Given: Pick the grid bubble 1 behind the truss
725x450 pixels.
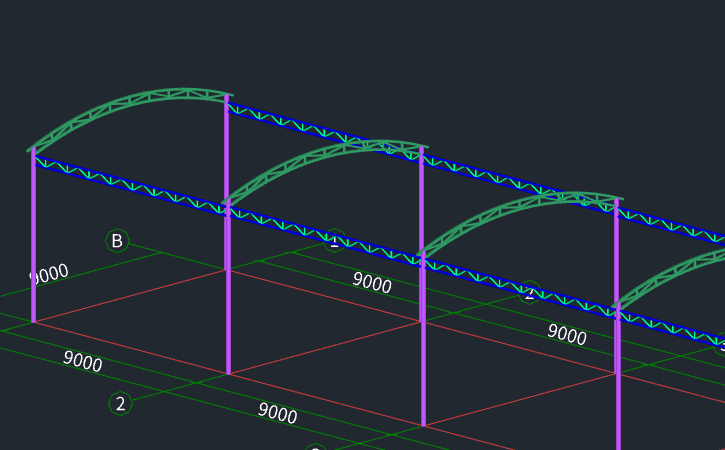Looking at the screenshot, I should point(335,240).
